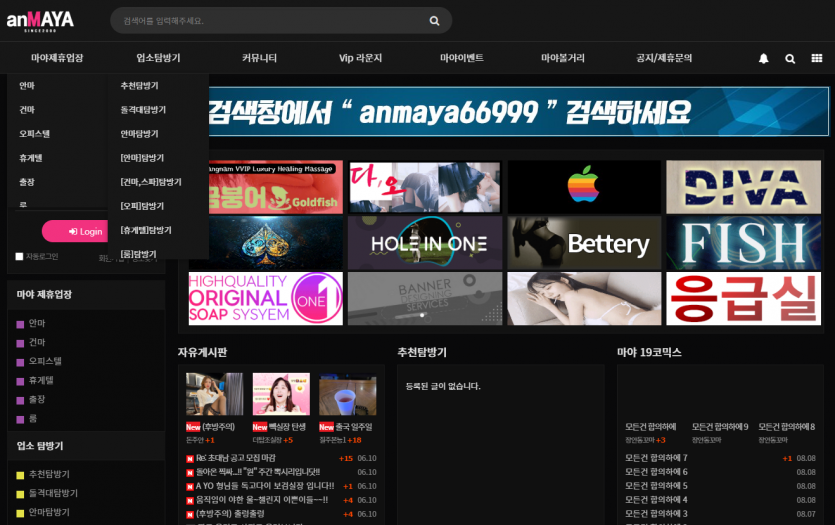Click the anMAYA site logo
Image resolution: width=835 pixels, height=525 pixels.
[40, 21]
